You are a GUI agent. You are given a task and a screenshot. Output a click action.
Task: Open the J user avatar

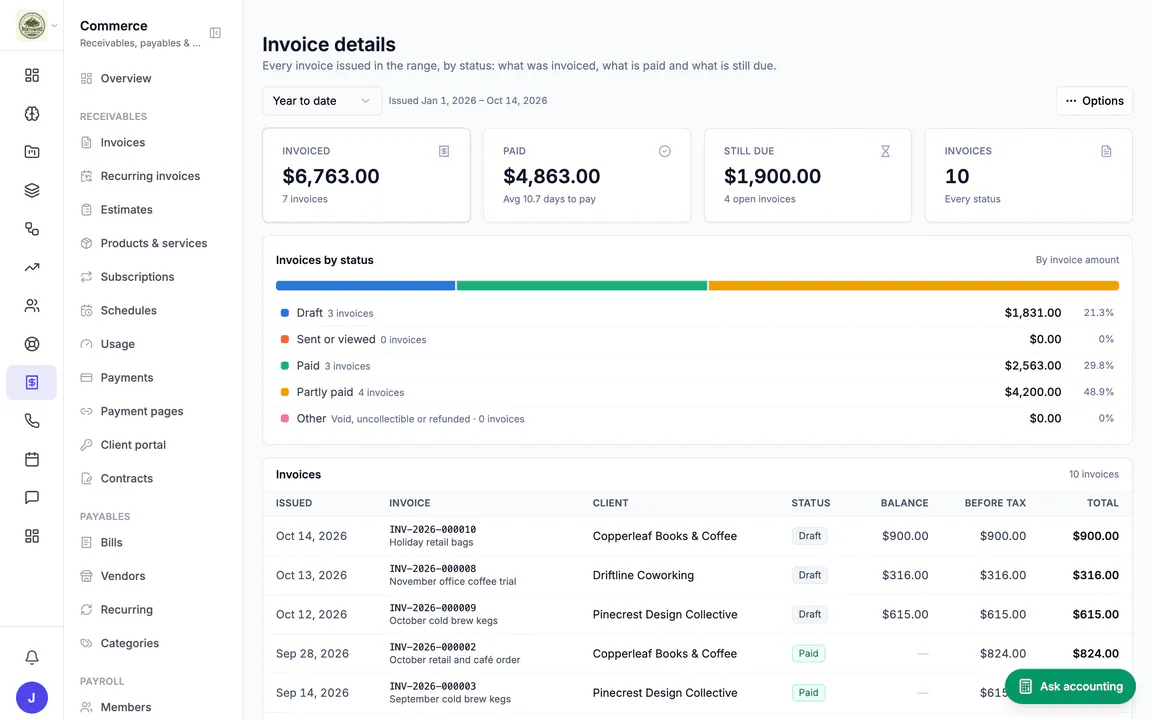pyautogui.click(x=32, y=698)
